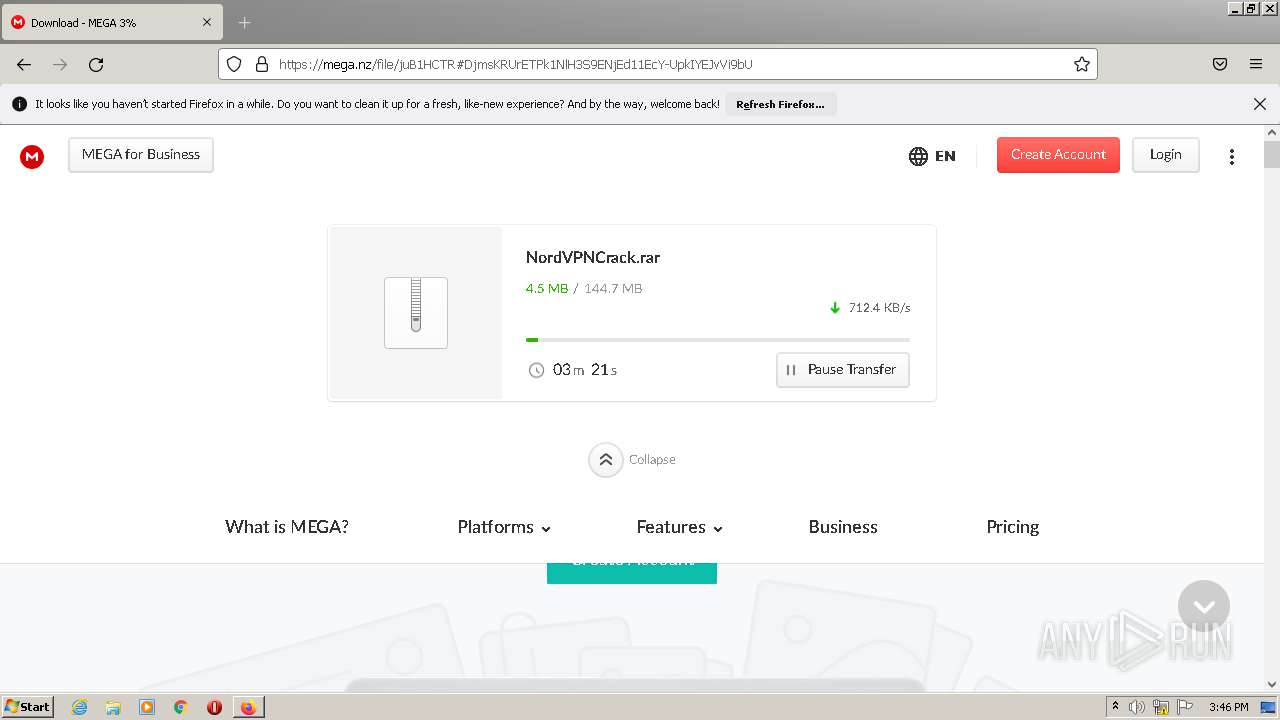Viewport: 1280px width, 720px height.
Task: Click the globe language icon
Action: (x=918, y=156)
